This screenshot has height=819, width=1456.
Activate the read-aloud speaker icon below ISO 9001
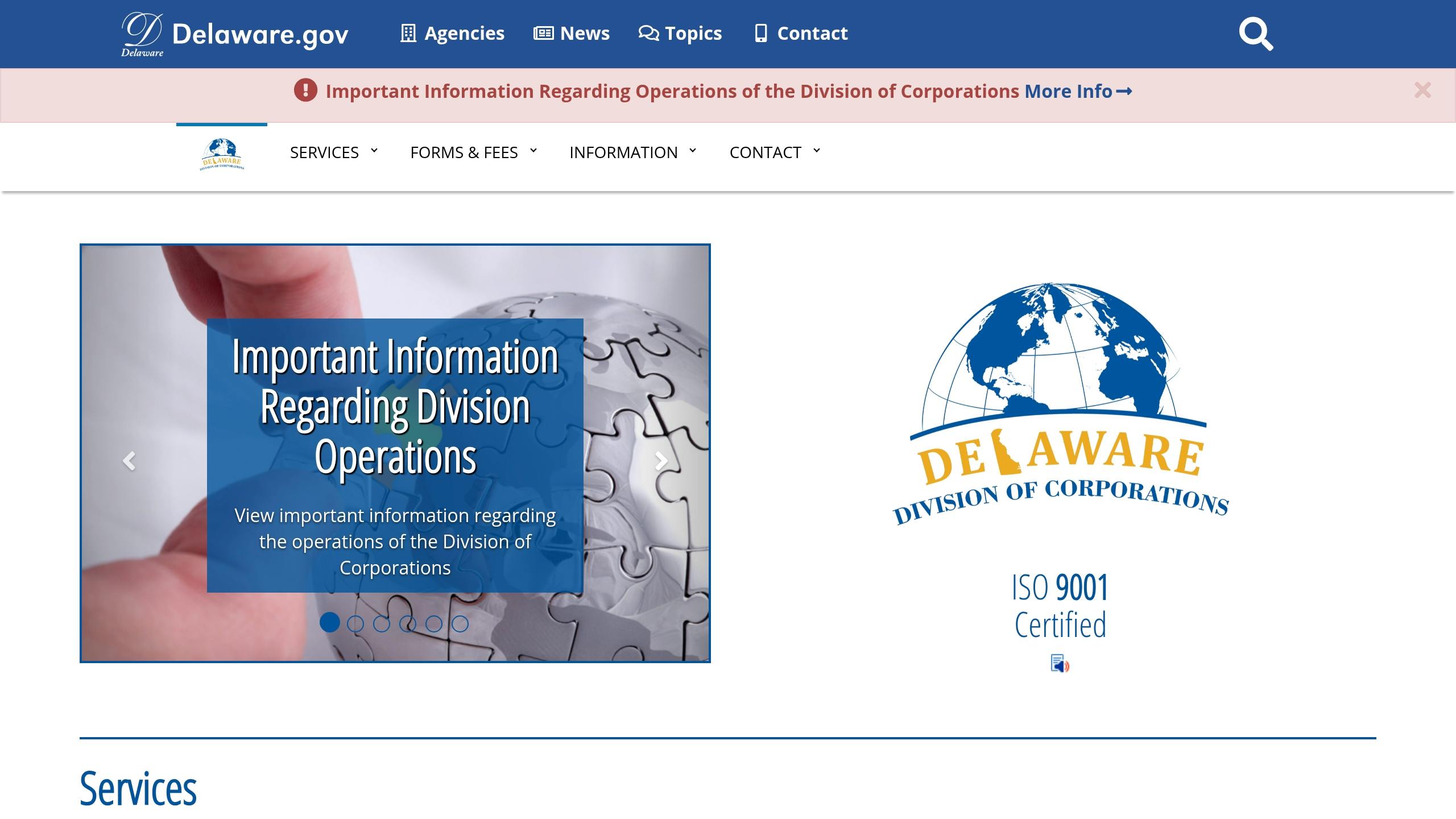coord(1059,664)
